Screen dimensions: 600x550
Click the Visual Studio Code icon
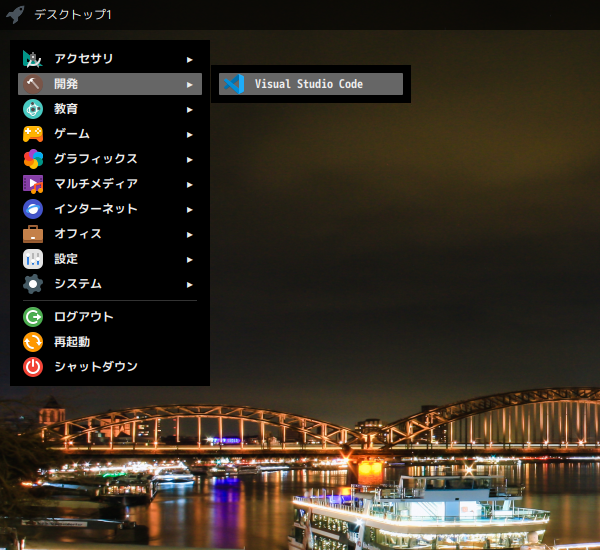click(234, 84)
